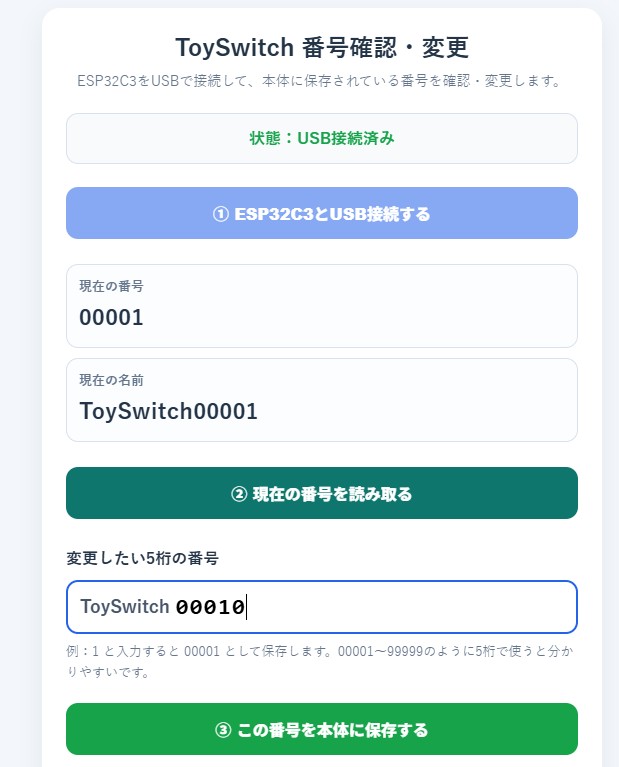Click the circled ① icon on connect button
This screenshot has height=767, width=619.
221,214
